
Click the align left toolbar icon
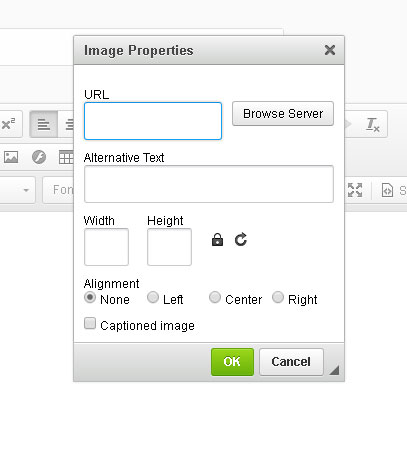pyautogui.click(x=43, y=125)
